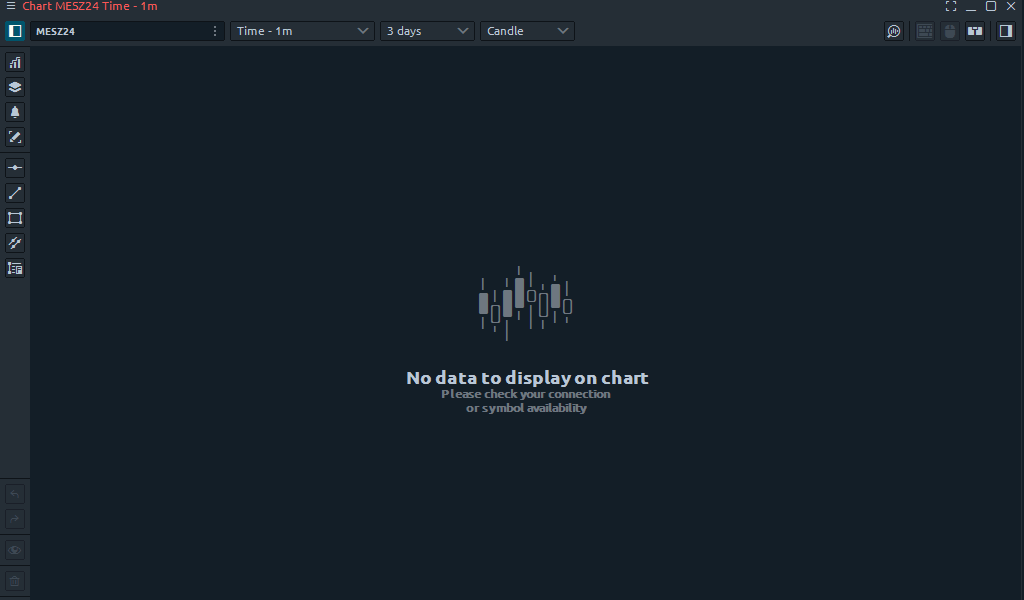Open the chart overlays layers icon

(x=15, y=87)
